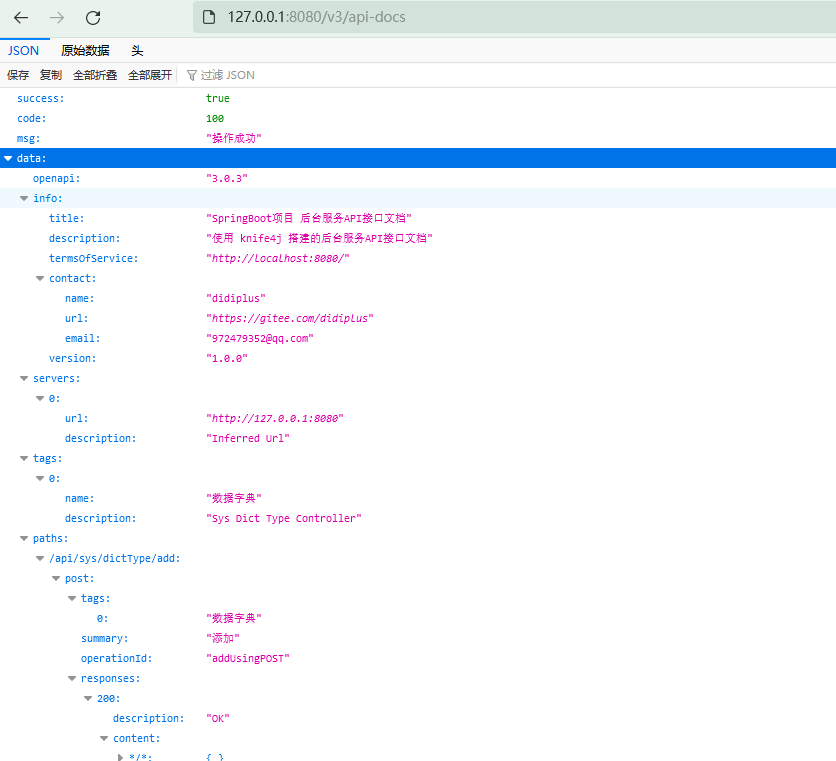Viewport: 836px width, 761px height.
Task: Collapse the paths node
Action: tap(23, 538)
